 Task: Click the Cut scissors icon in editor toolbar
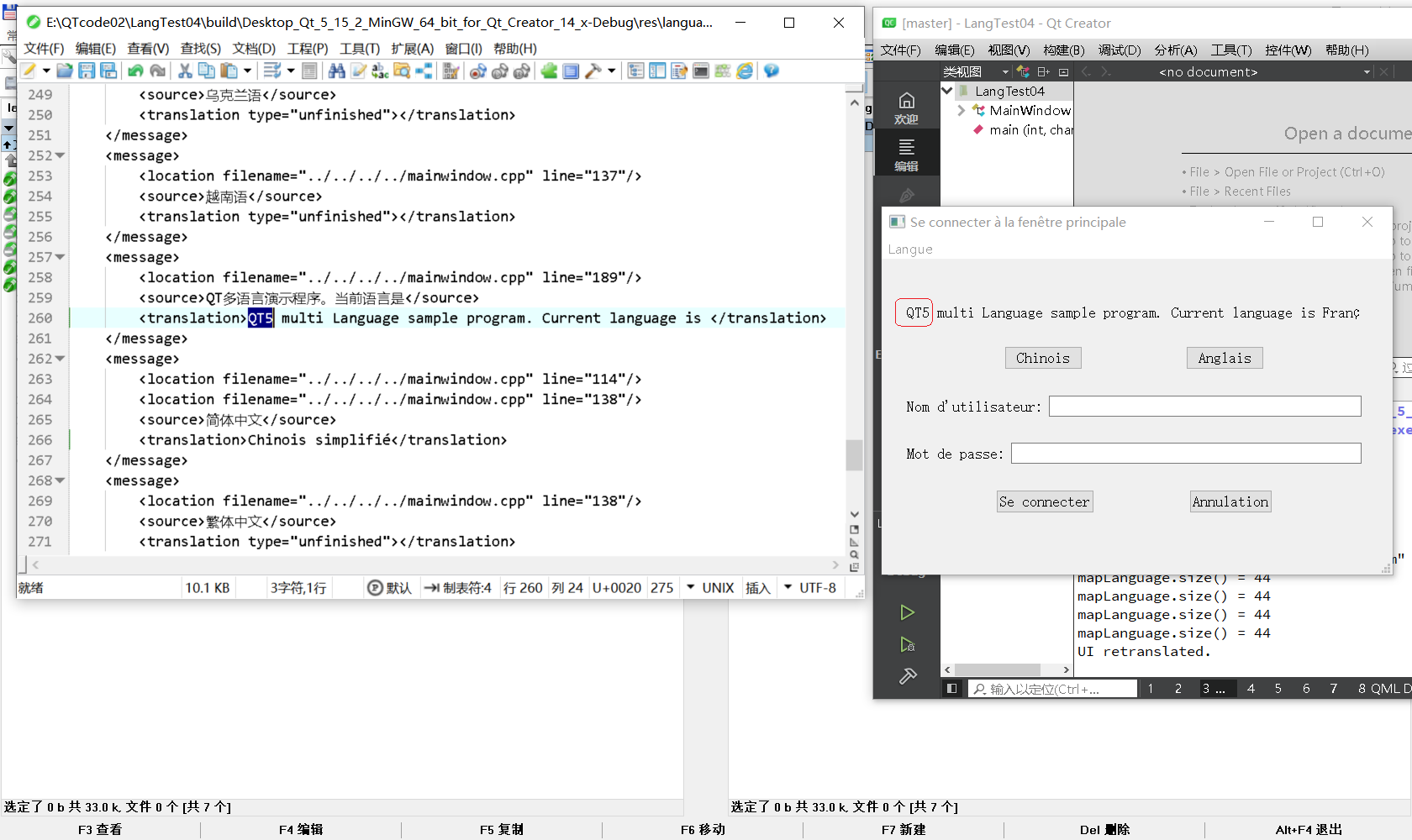(185, 71)
